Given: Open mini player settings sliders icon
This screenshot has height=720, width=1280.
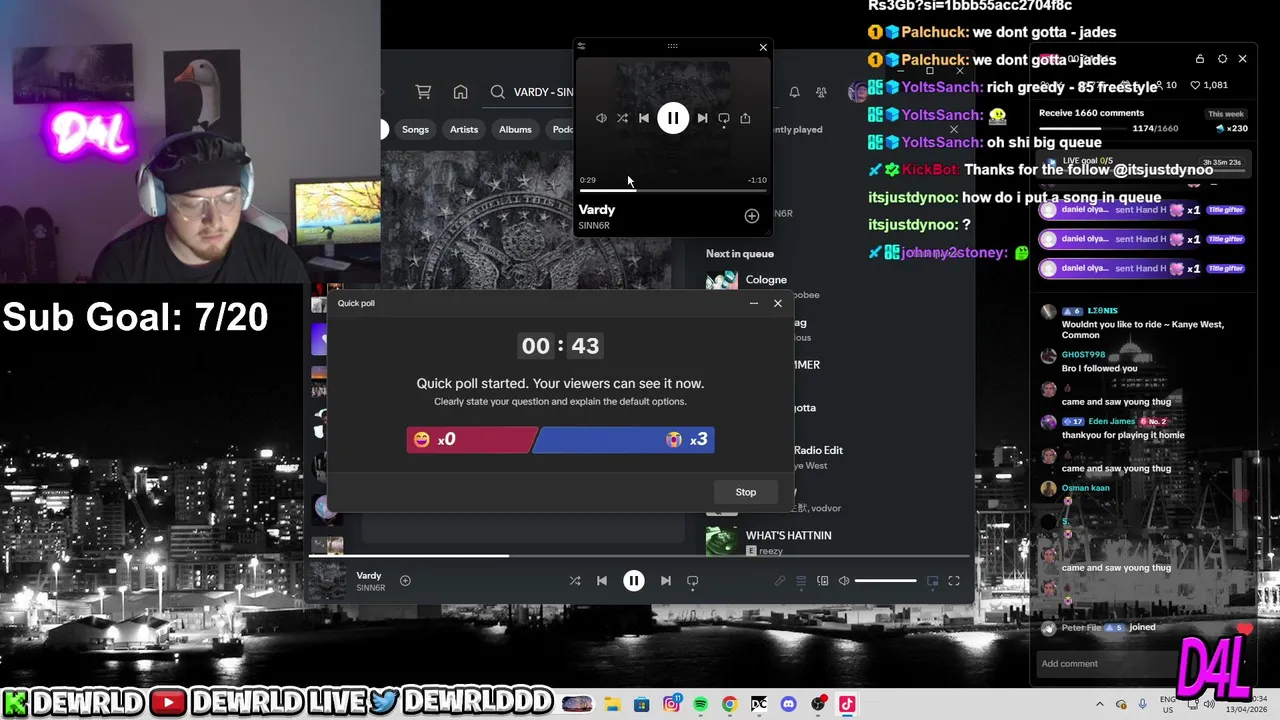Looking at the screenshot, I should (x=581, y=46).
